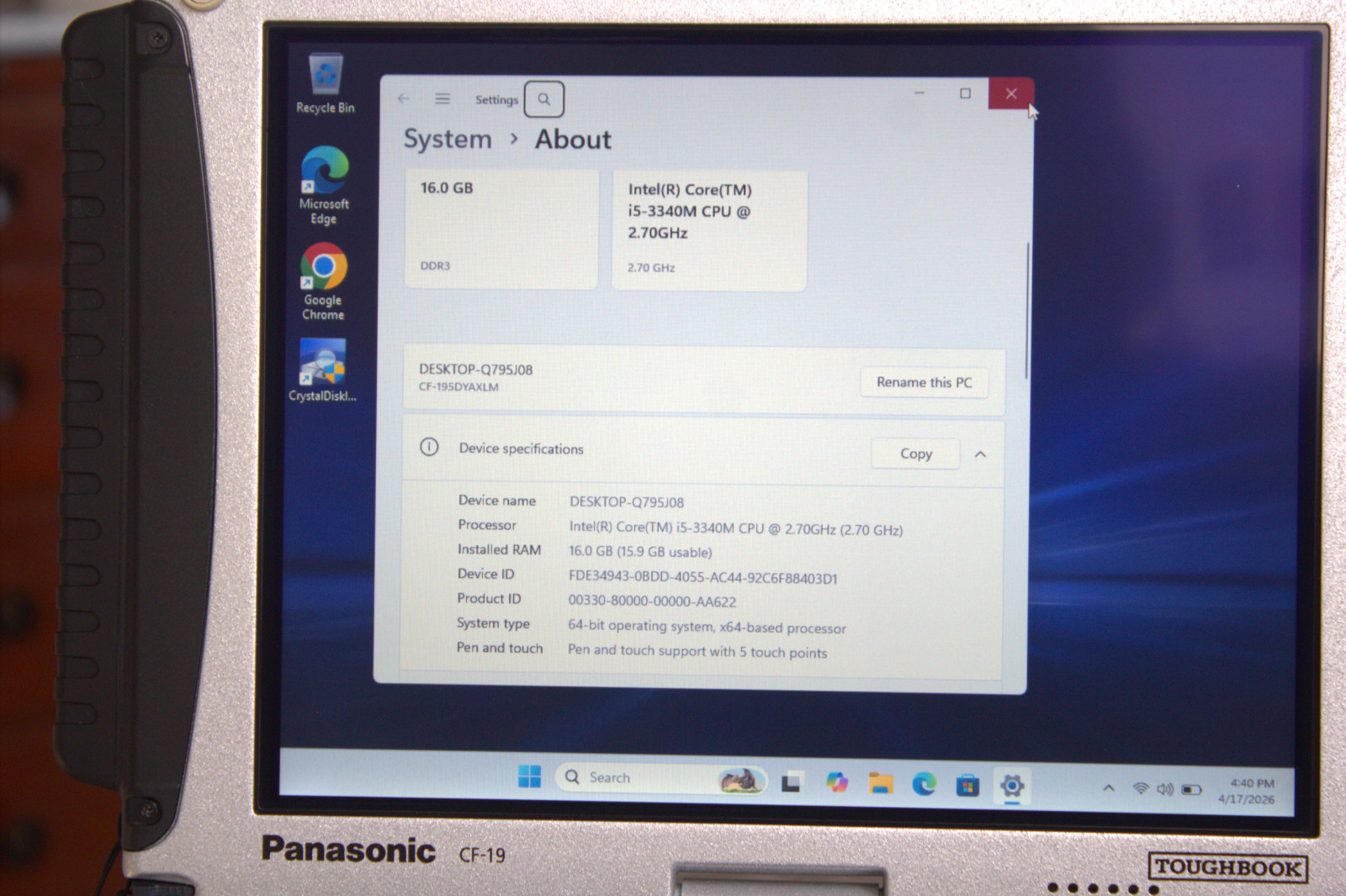The height and width of the screenshot is (896, 1346).
Task: Launch Copilot from the taskbar
Action: click(836, 782)
